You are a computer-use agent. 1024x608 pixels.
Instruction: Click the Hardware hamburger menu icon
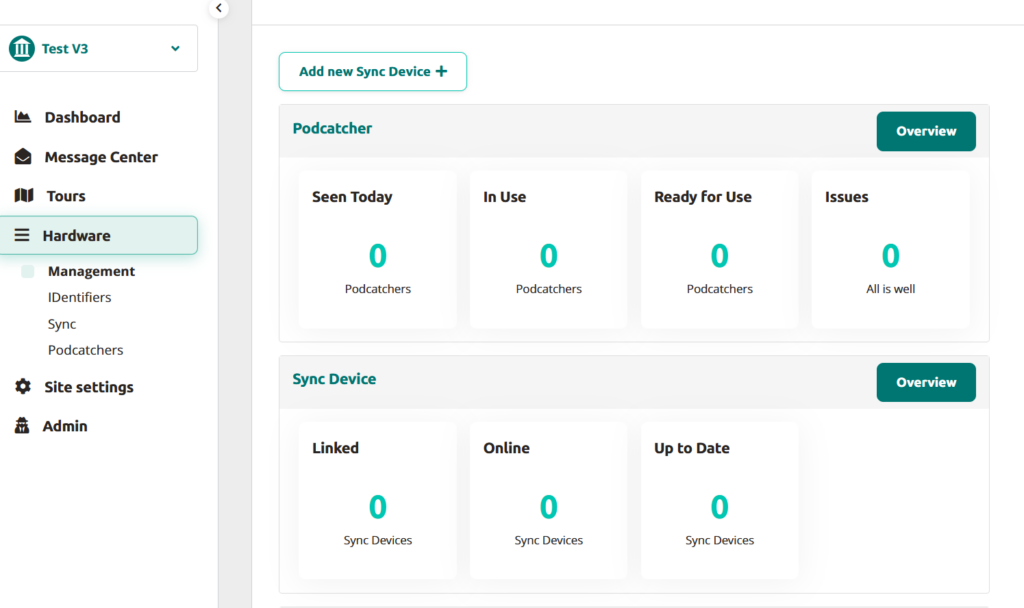coord(22,236)
